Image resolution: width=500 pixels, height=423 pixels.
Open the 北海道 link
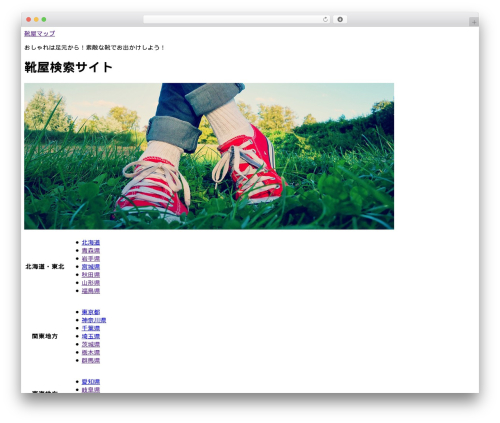[91, 243]
